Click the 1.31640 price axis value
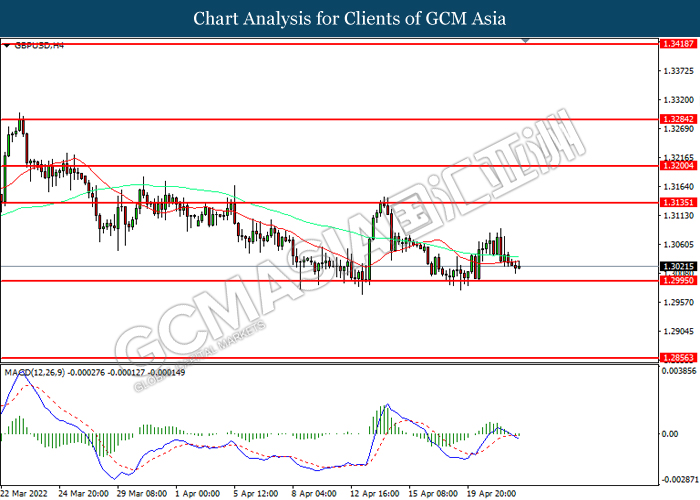This screenshot has height=500, width=700. [x=679, y=187]
